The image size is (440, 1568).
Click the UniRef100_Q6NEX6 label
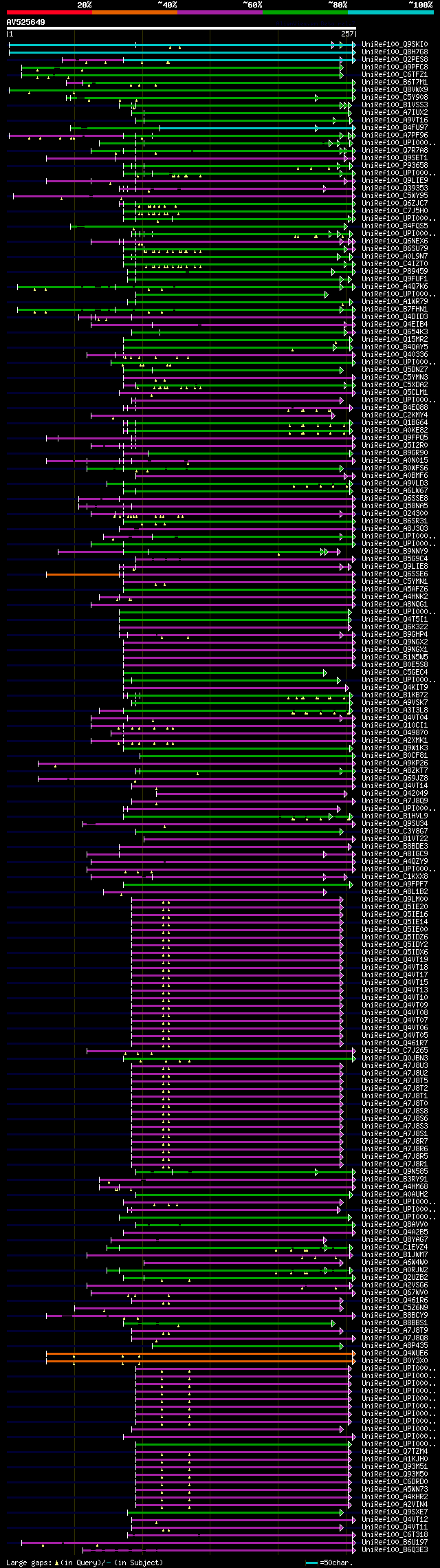pyautogui.click(x=395, y=241)
